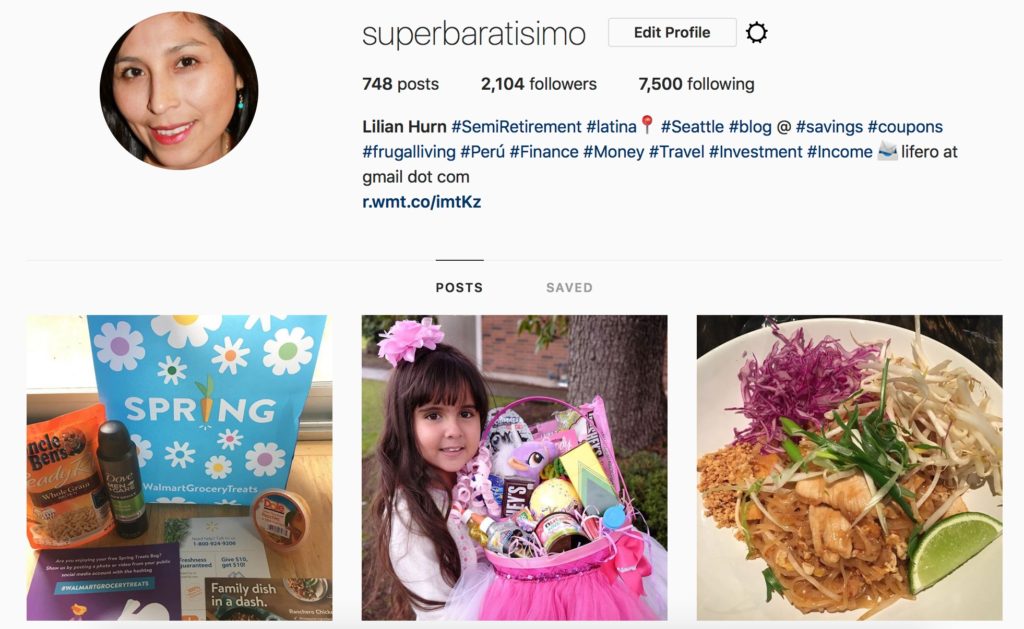Click the #Travel hashtag
1024x629 pixels.
[677, 152]
